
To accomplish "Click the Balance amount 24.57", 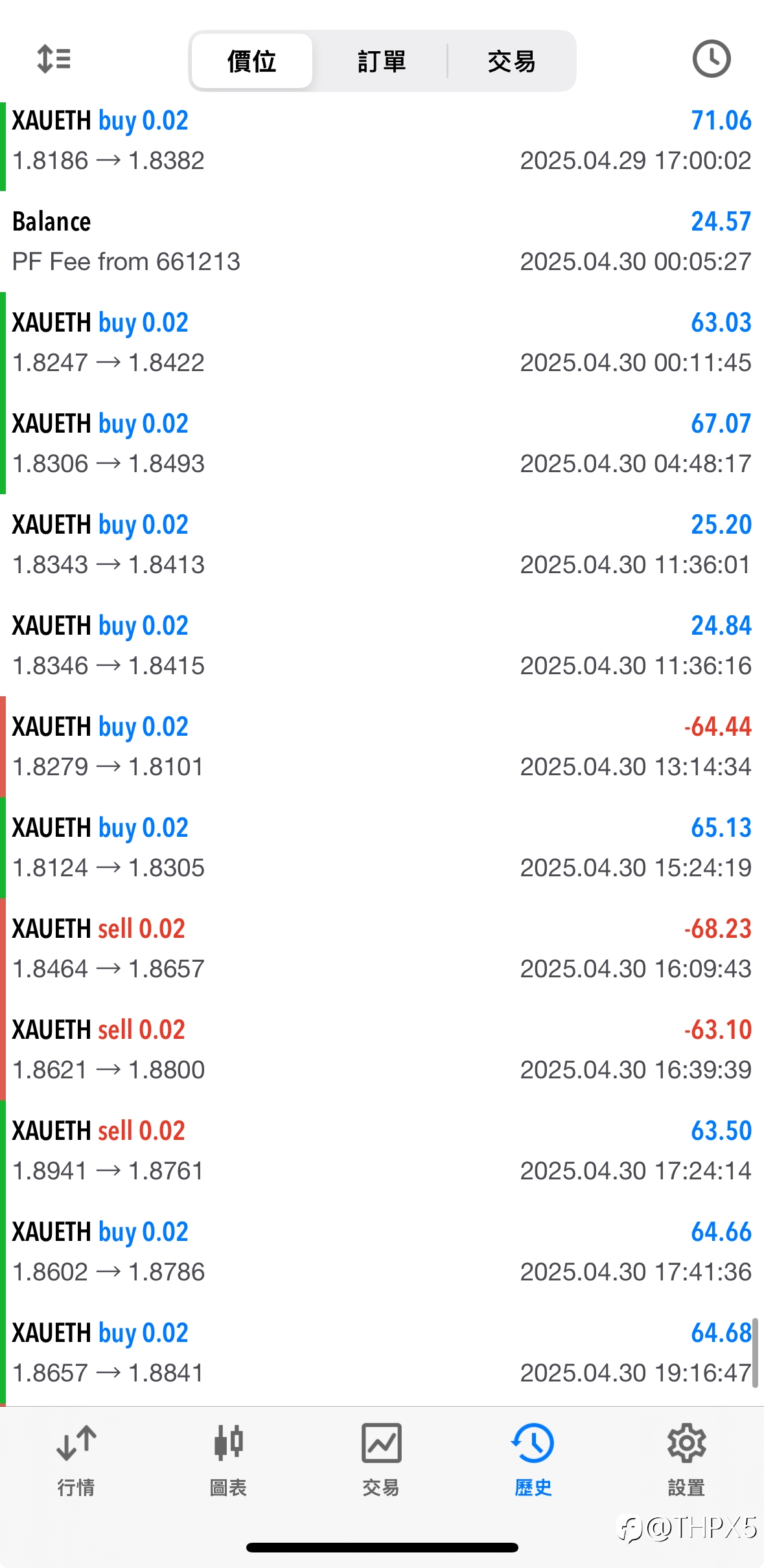I will tap(721, 222).
